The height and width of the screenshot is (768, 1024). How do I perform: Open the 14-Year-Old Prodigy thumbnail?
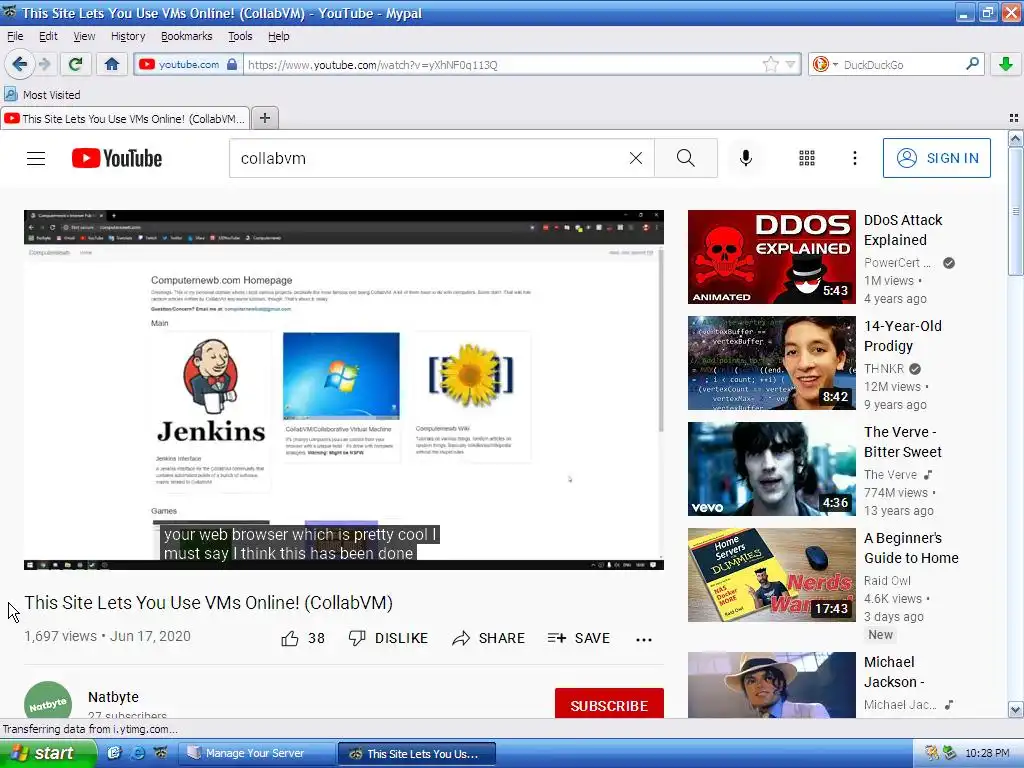pyautogui.click(x=771, y=362)
